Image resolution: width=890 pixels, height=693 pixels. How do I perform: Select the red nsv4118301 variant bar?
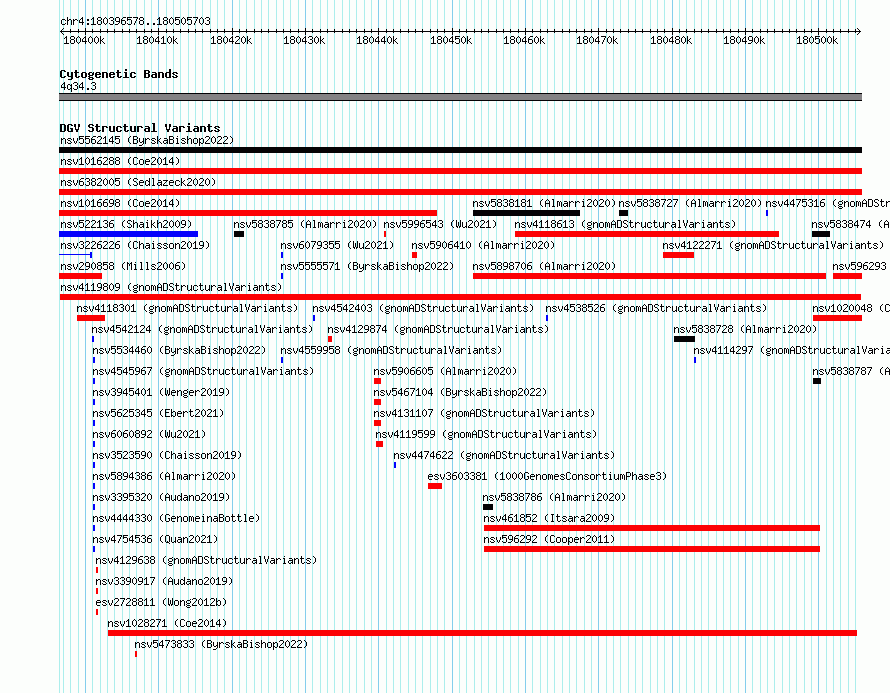tap(91, 318)
